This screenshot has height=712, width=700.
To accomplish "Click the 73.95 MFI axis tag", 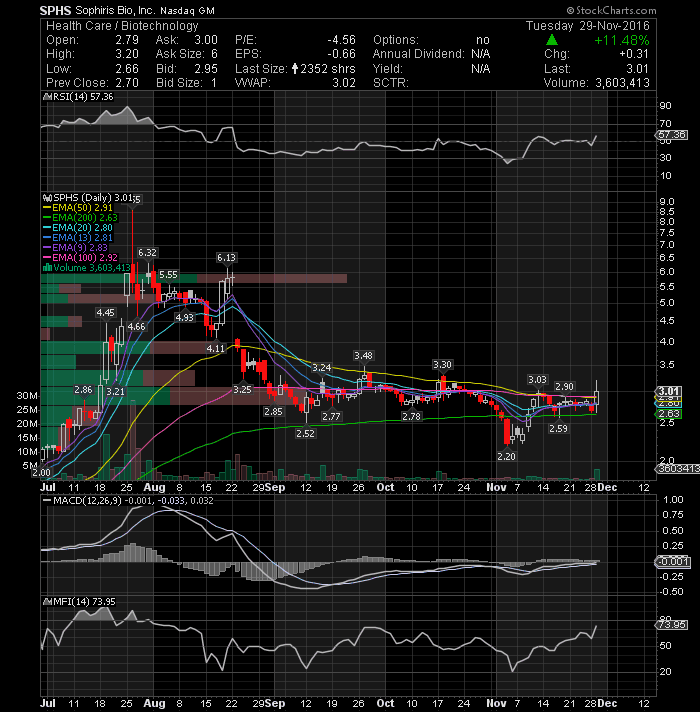I will coord(672,625).
